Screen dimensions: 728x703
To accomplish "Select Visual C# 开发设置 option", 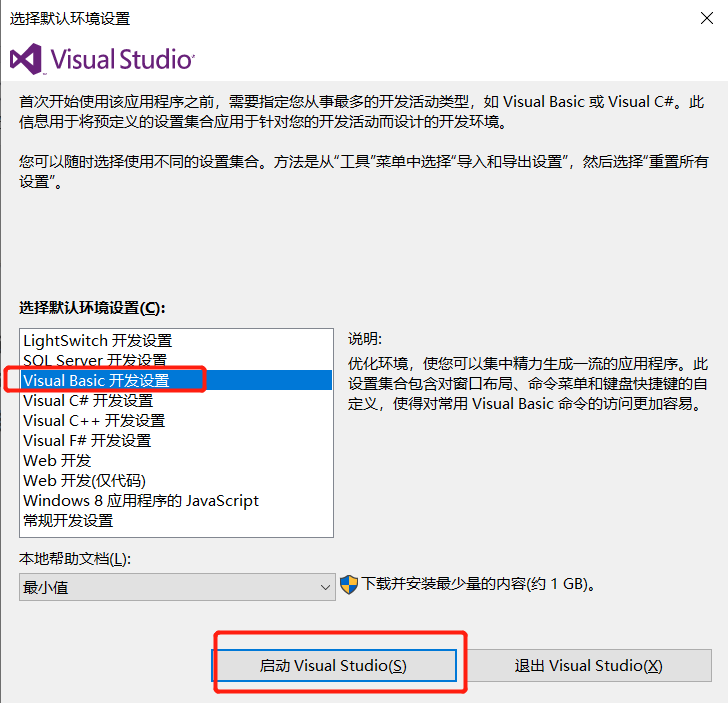I will tap(176, 400).
